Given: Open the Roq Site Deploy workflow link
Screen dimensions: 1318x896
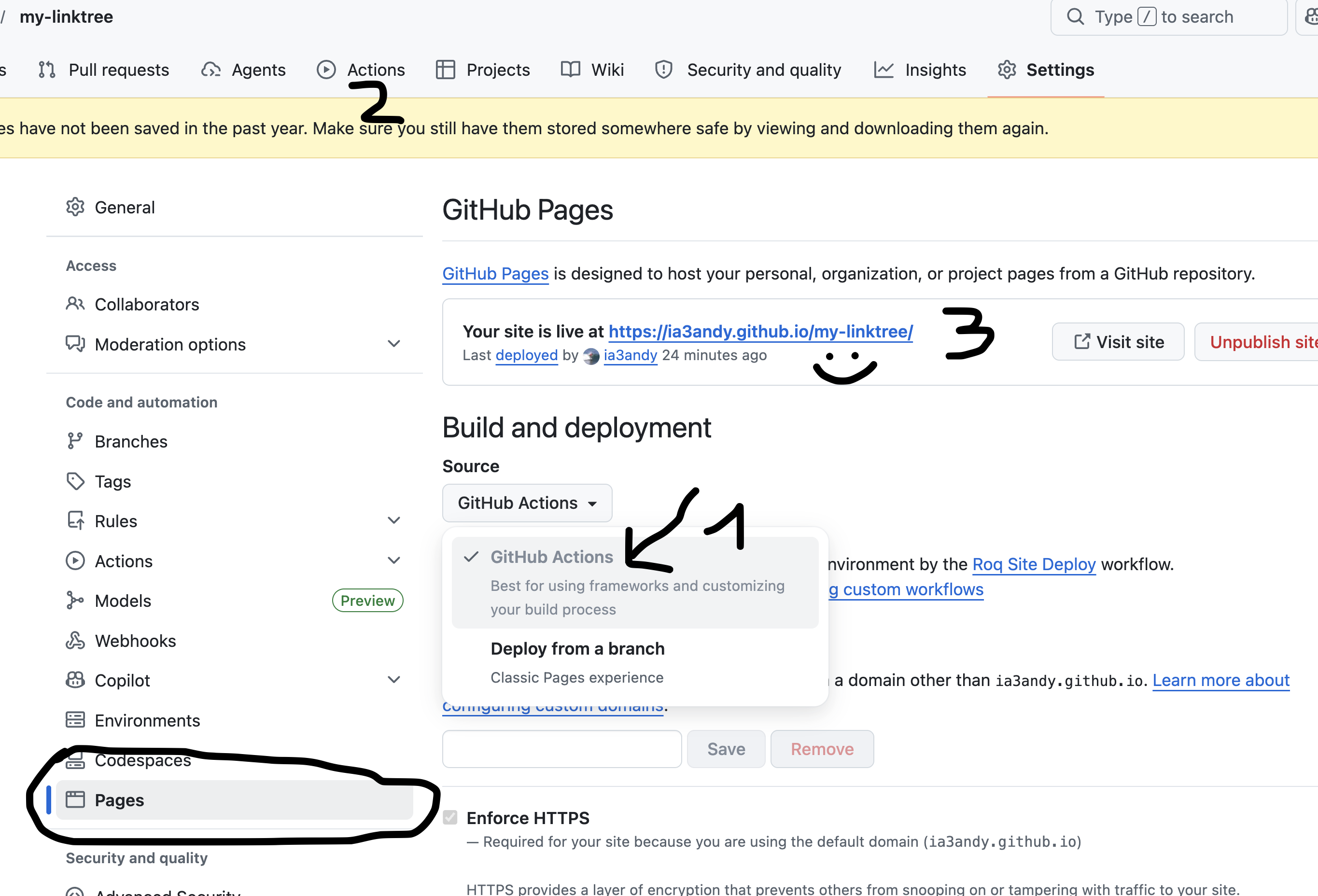Looking at the screenshot, I should [1034, 564].
